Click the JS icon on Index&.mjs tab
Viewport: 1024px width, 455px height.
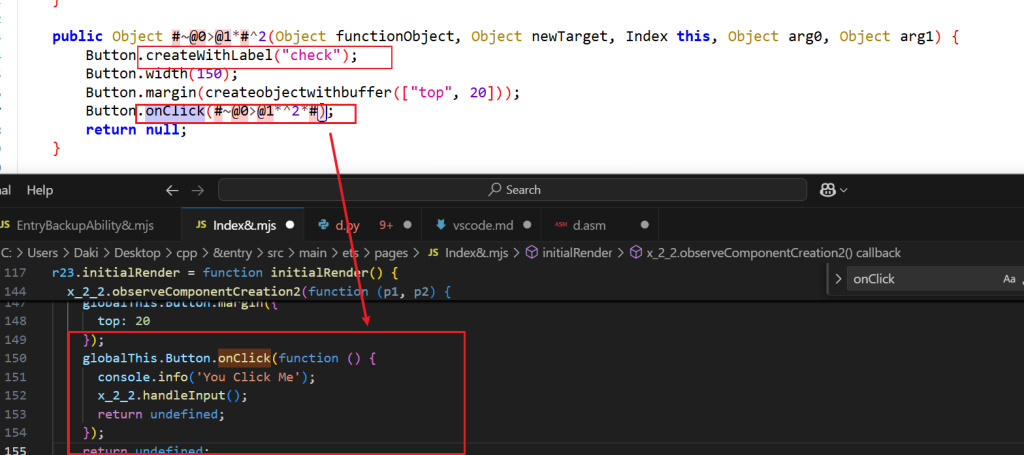pos(201,225)
